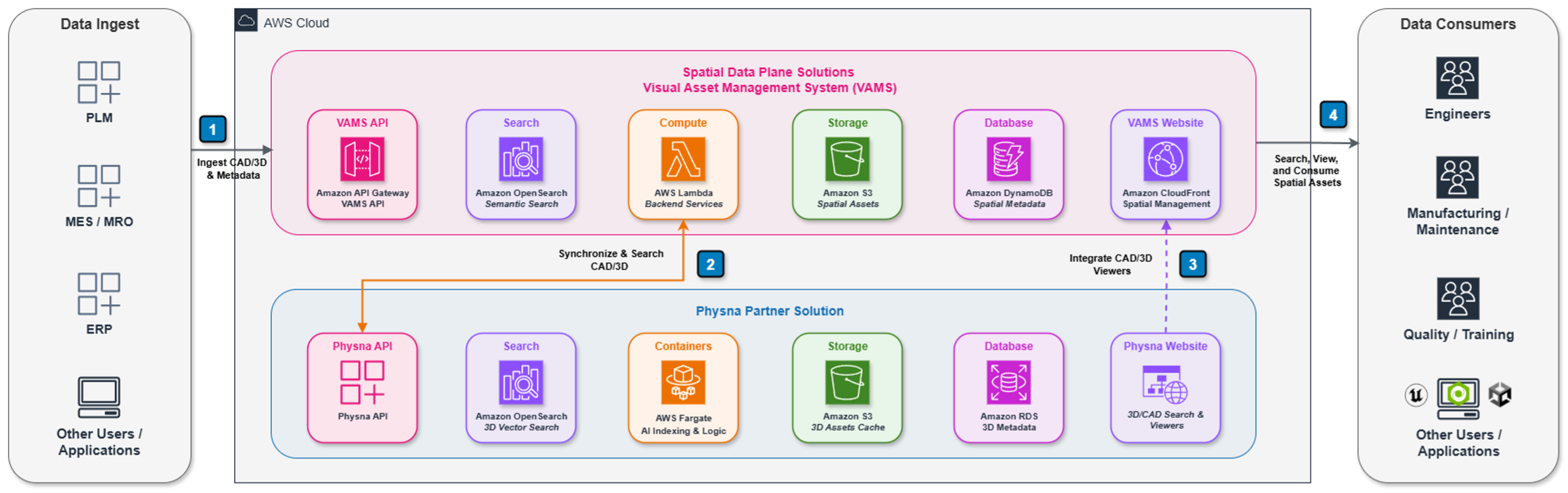
Task: Click the 'Physna Website' box heading
Action: click(1165, 347)
